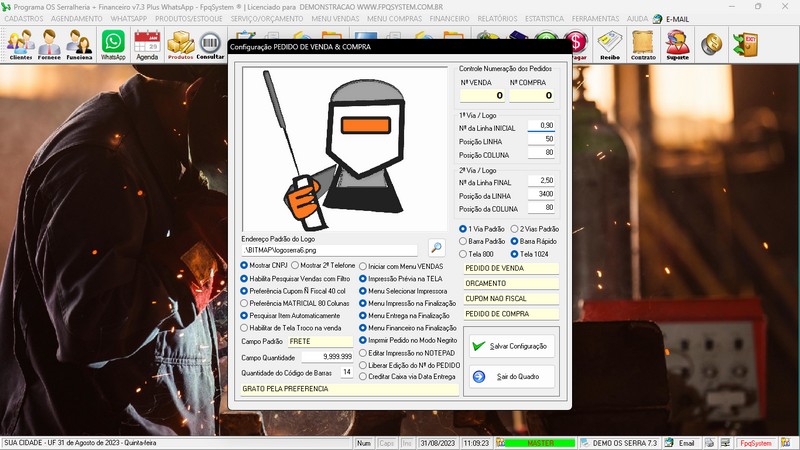Edit Nº da Linha INICIAL field
This screenshot has height=450, width=800.
(x=541, y=126)
